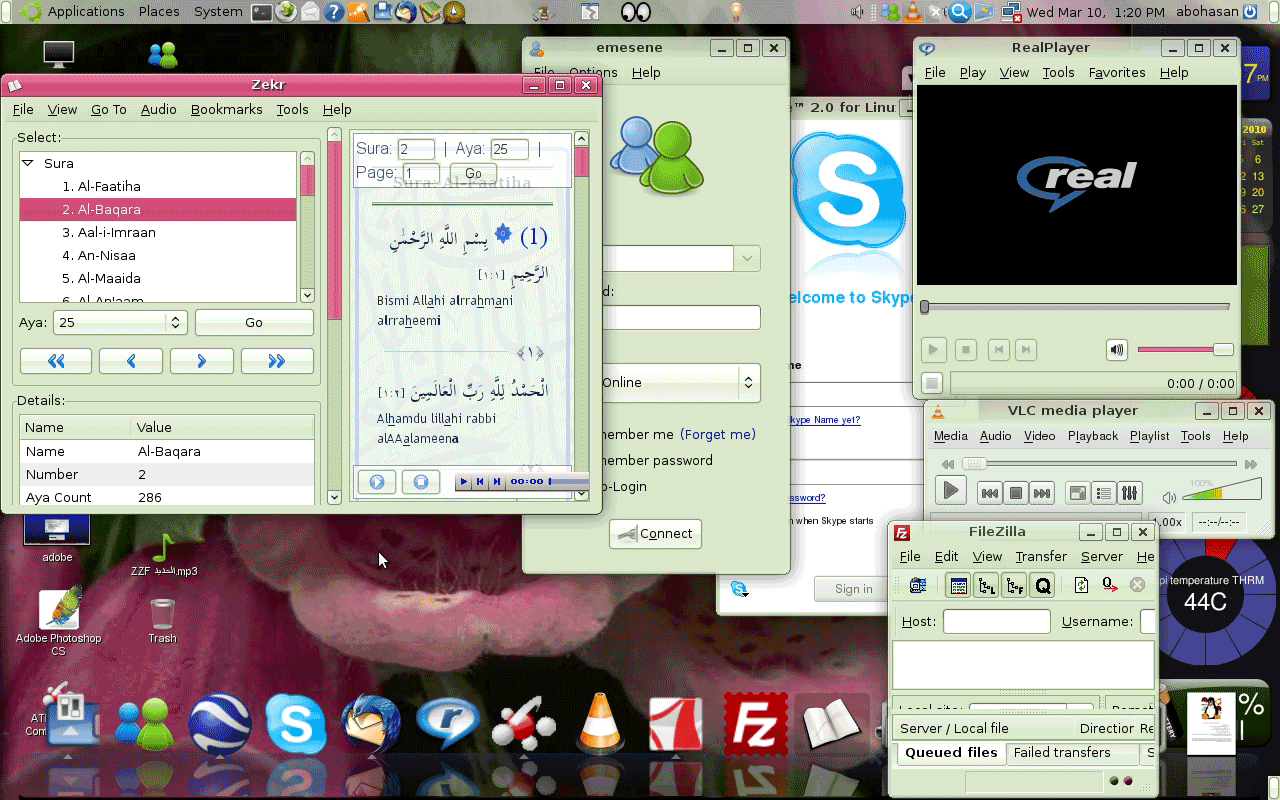
Task: Open FileZilla Transfer menu
Action: click(x=1041, y=556)
